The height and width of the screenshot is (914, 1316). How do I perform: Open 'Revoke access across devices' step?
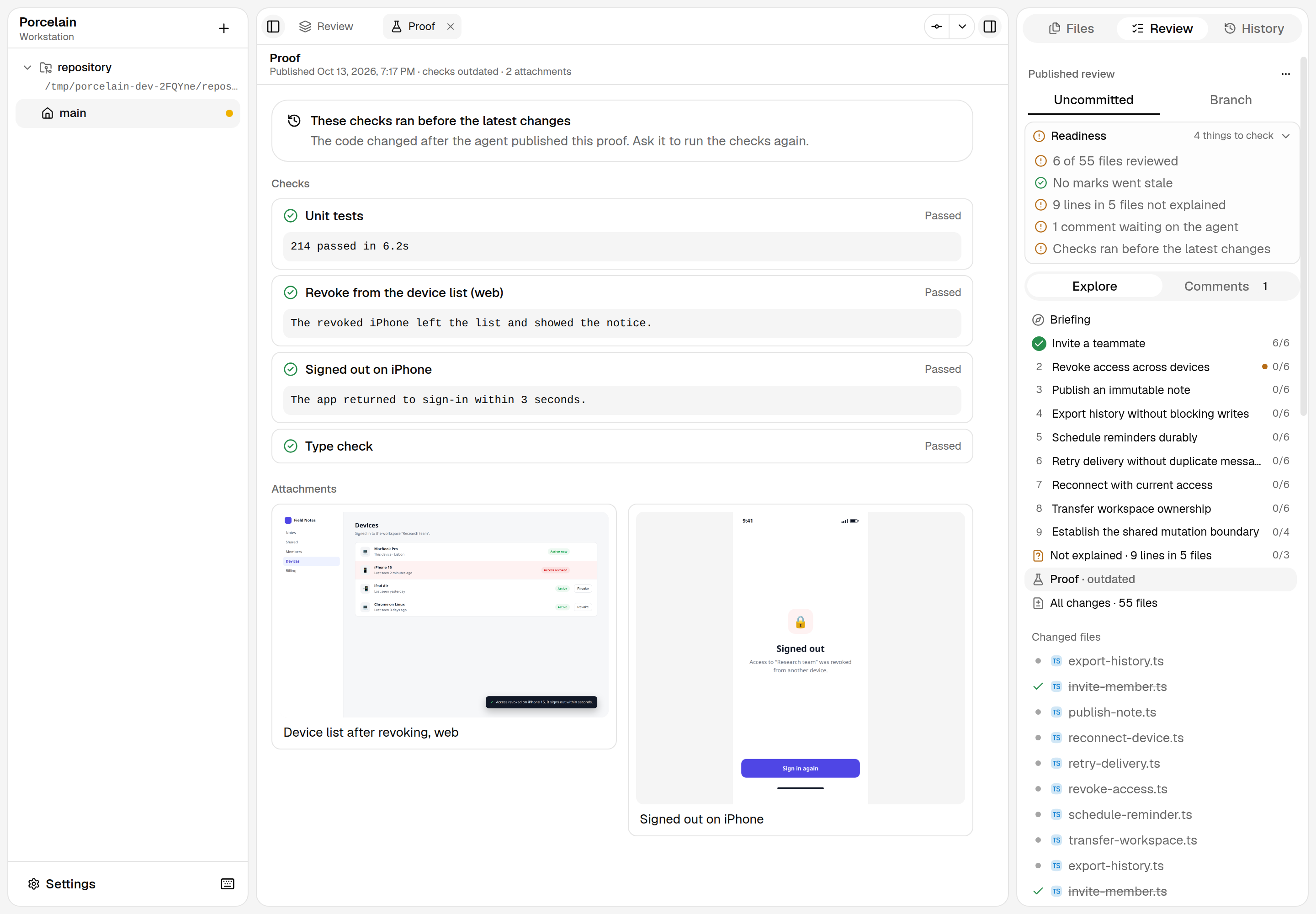click(1160, 367)
